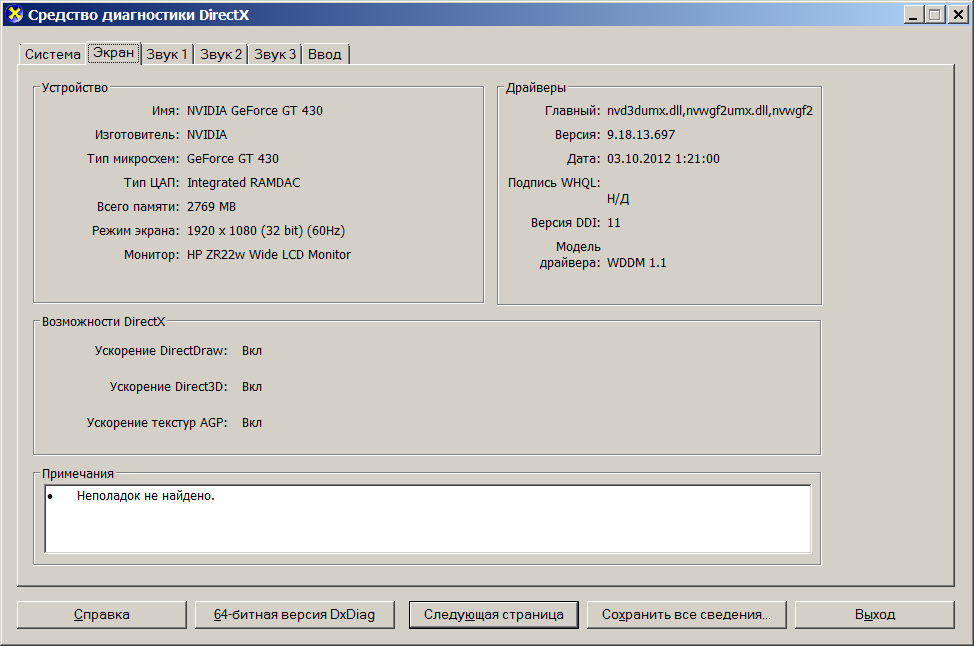Click the Следующая страница button

[x=494, y=615]
